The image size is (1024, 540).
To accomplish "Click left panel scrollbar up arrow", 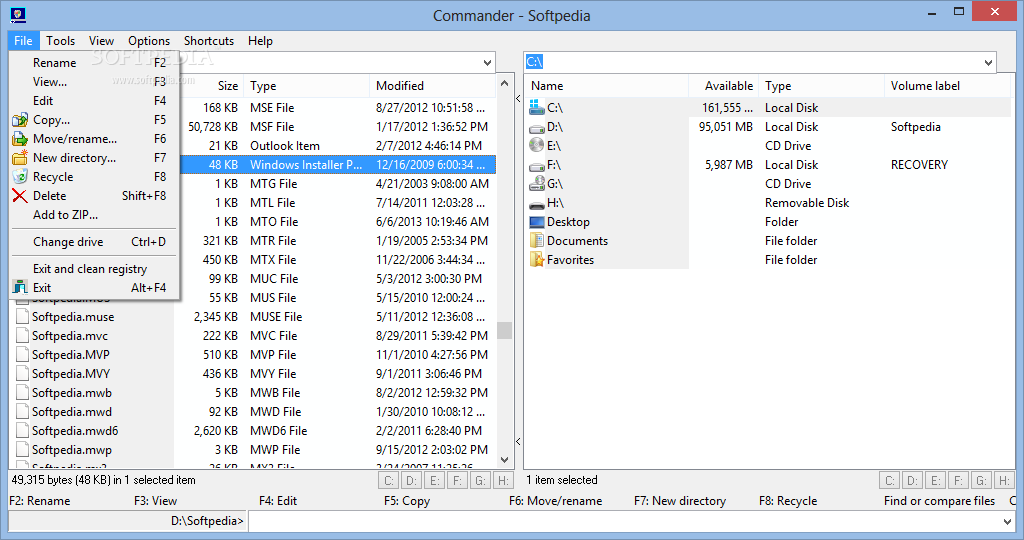I will [x=504, y=84].
